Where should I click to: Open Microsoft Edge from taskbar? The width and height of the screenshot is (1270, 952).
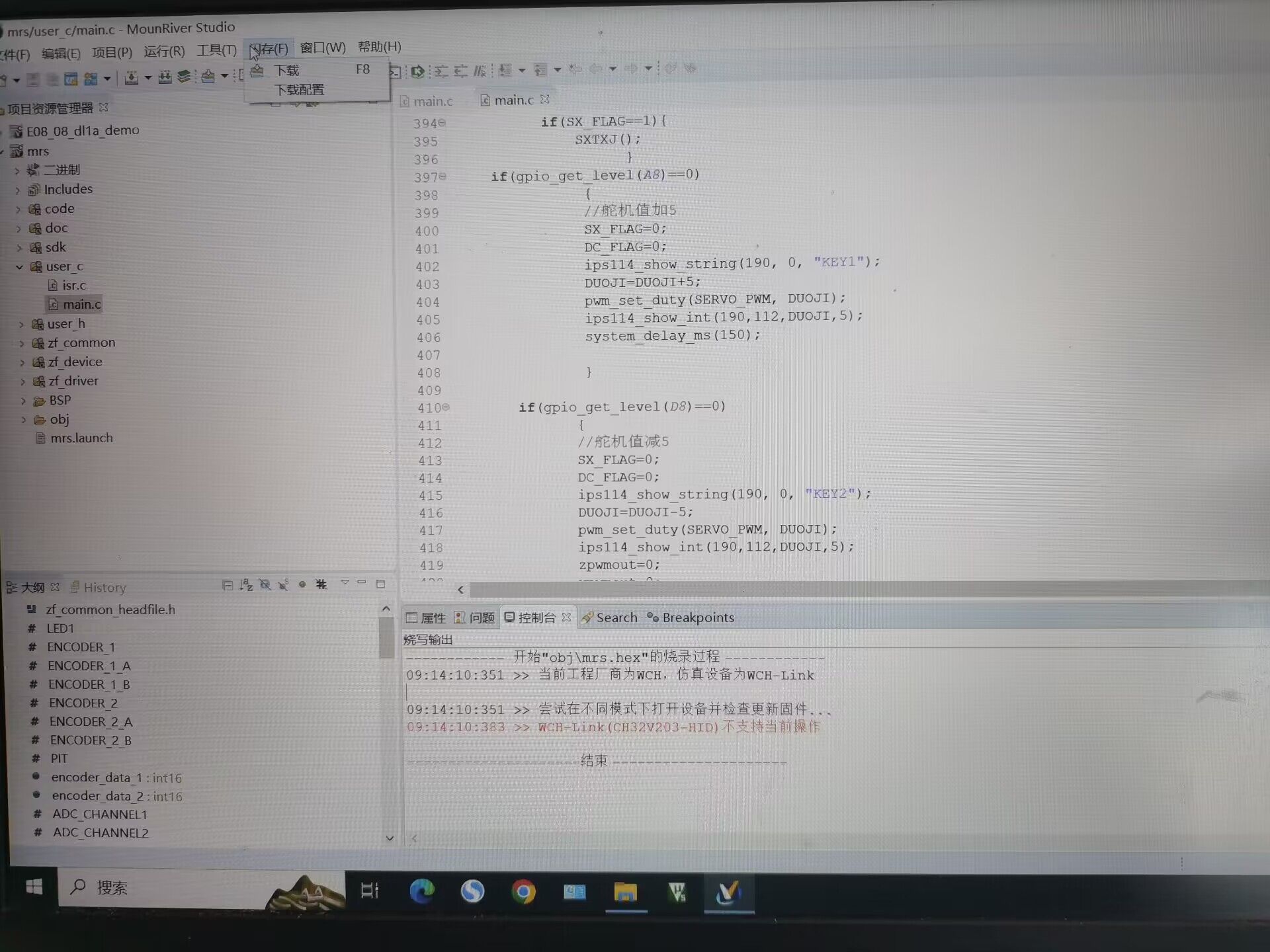421,892
